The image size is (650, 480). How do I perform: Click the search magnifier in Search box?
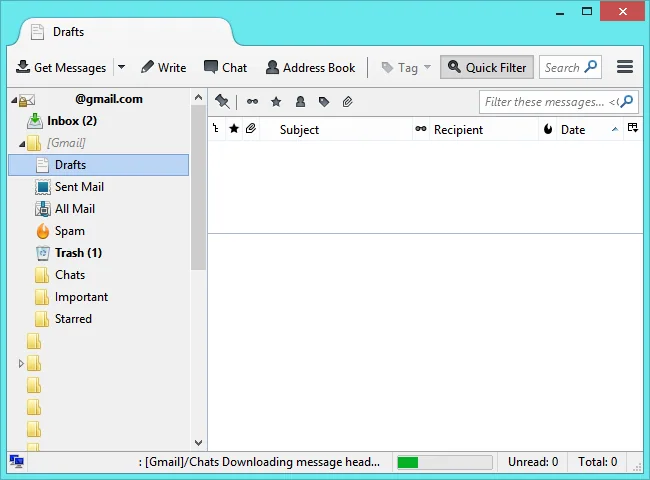(x=591, y=66)
